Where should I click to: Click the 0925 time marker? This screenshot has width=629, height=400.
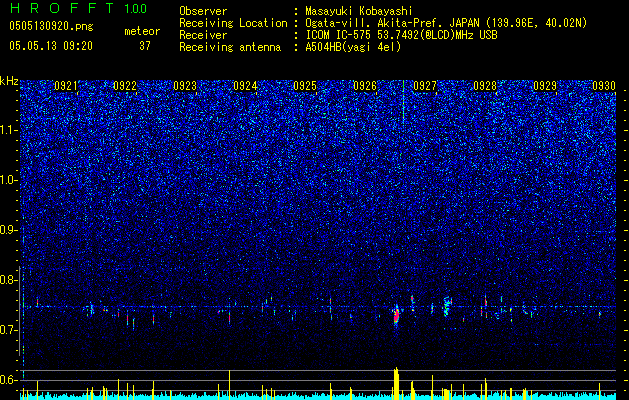pos(305,86)
